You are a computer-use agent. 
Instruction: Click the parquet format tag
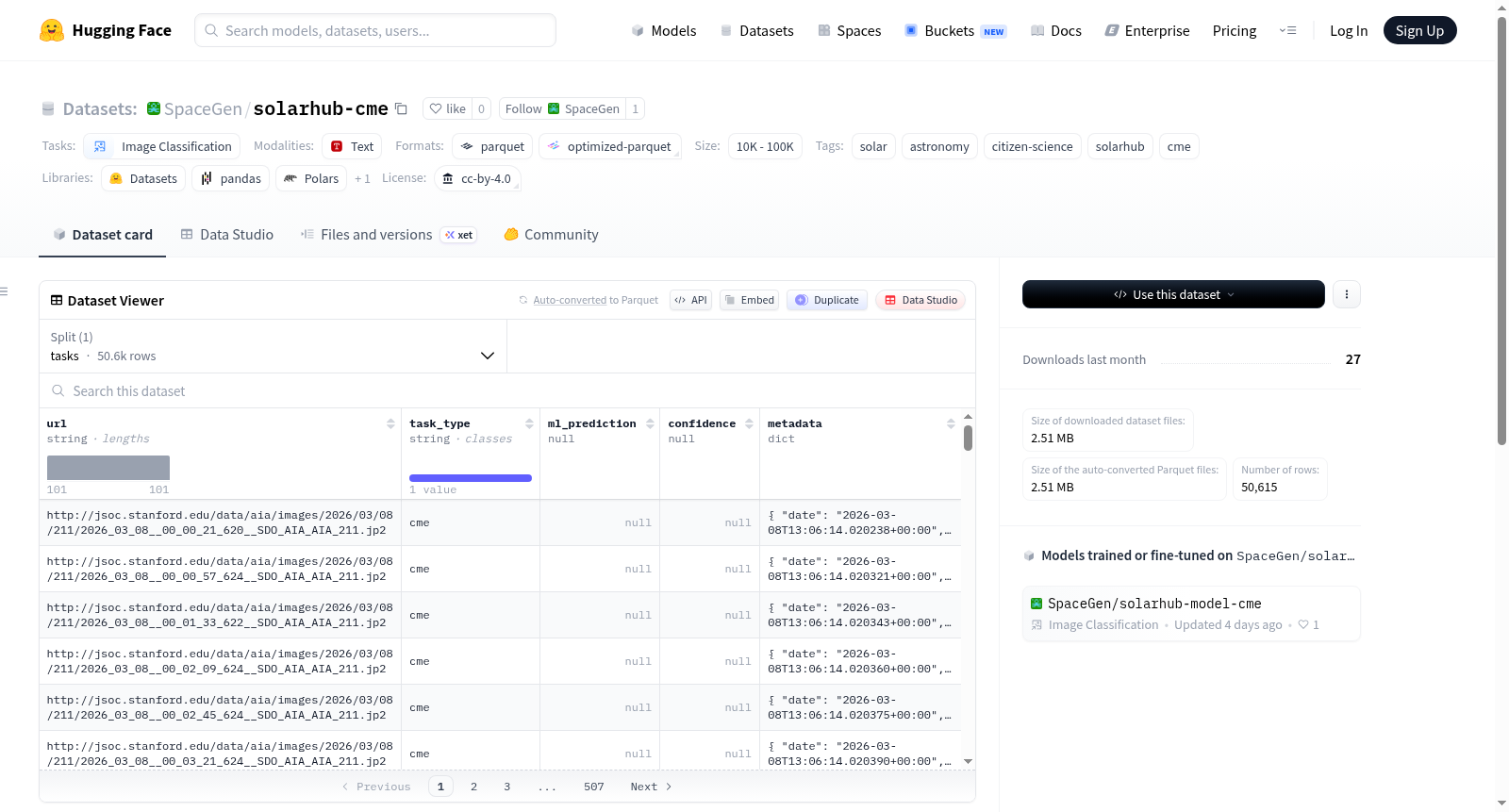click(x=492, y=146)
